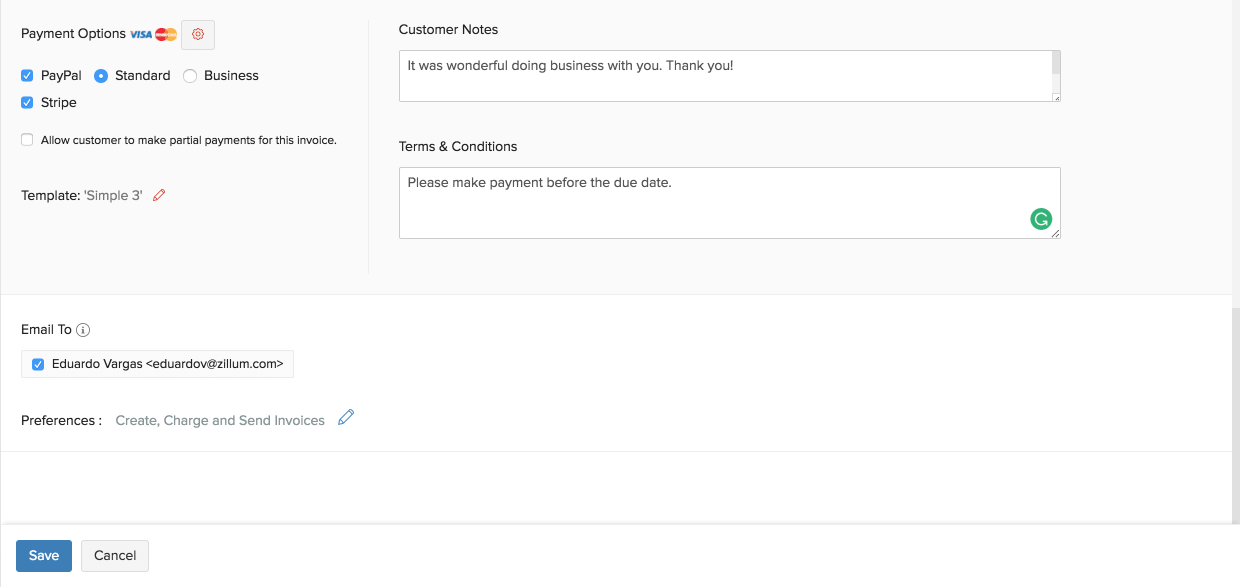Viewport: 1240px width, 587px height.
Task: Uncheck Eduardo Vargas as email recipient
Action: 37,364
